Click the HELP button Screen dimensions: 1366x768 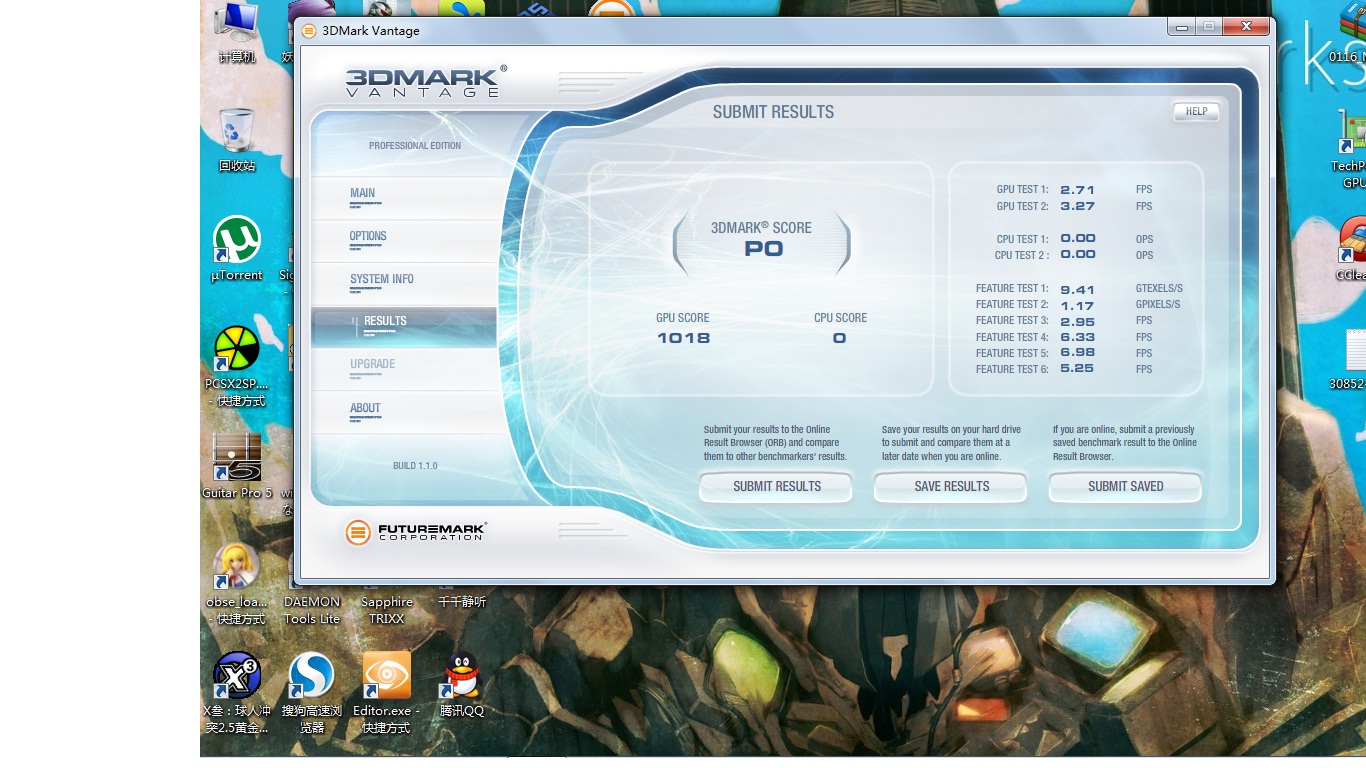[1196, 112]
